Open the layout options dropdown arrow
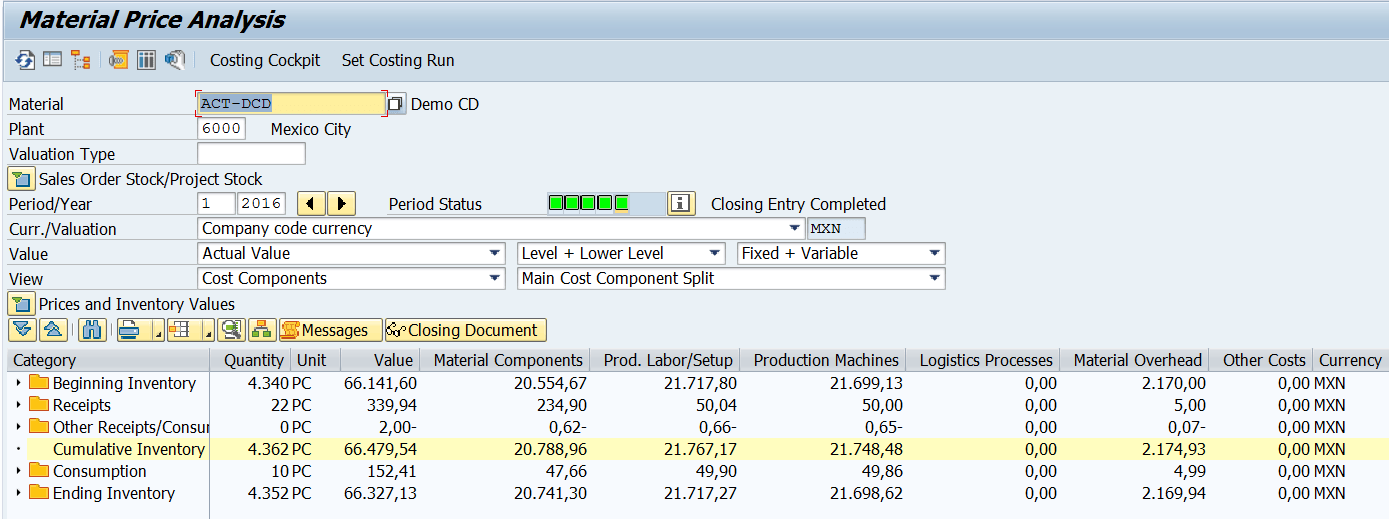Image resolution: width=1389 pixels, height=519 pixels. point(208,331)
